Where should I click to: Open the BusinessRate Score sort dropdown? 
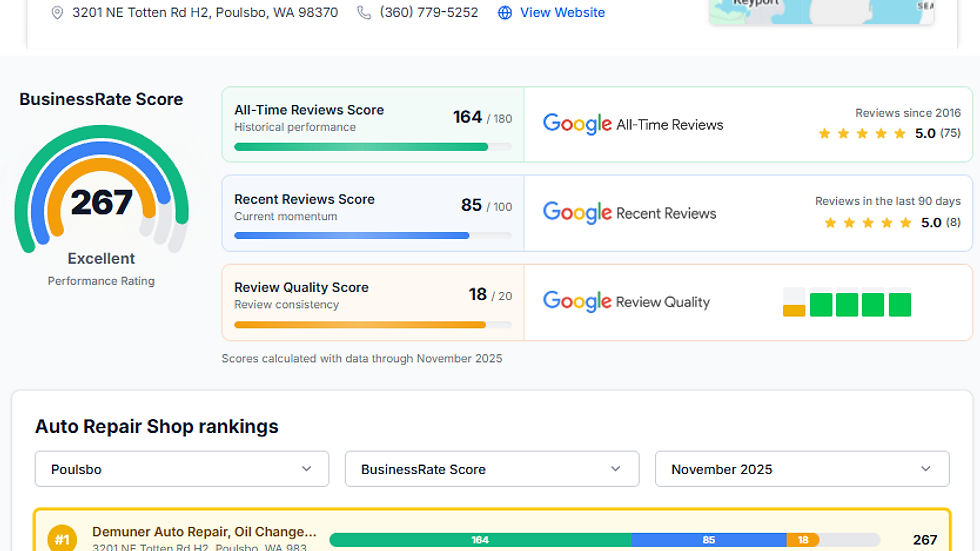pos(492,469)
